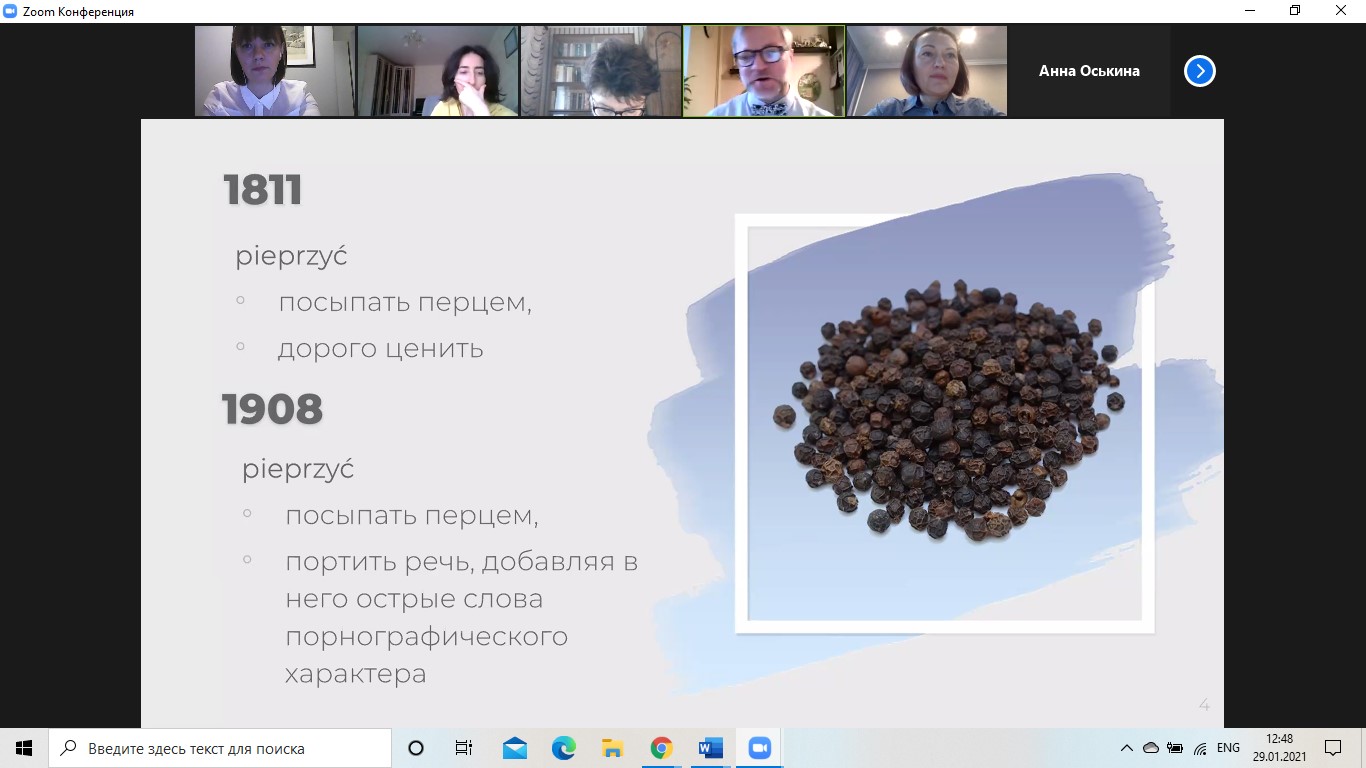This screenshot has width=1366, height=768.
Task: Click slide number 4
Action: click(1204, 705)
